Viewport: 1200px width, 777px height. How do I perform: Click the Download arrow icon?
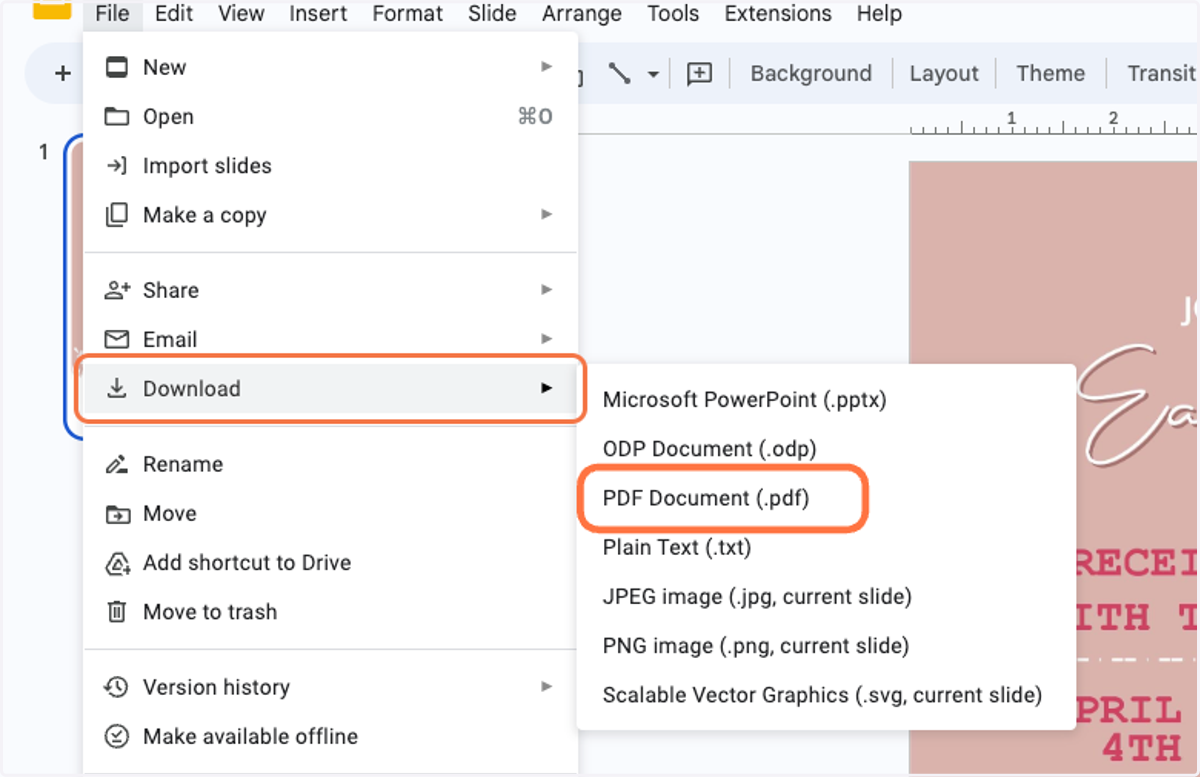[117, 388]
